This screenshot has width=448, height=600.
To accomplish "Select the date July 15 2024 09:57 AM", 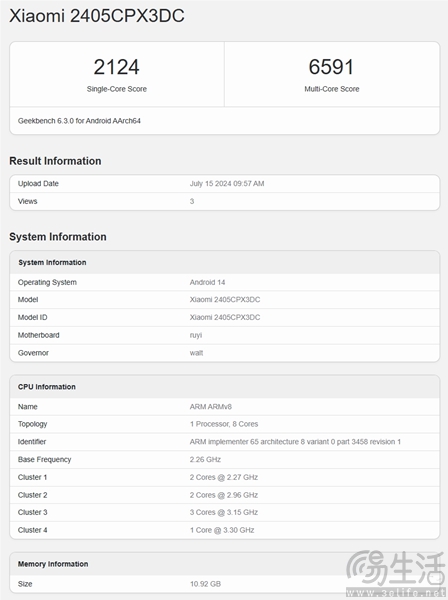I will (x=227, y=184).
